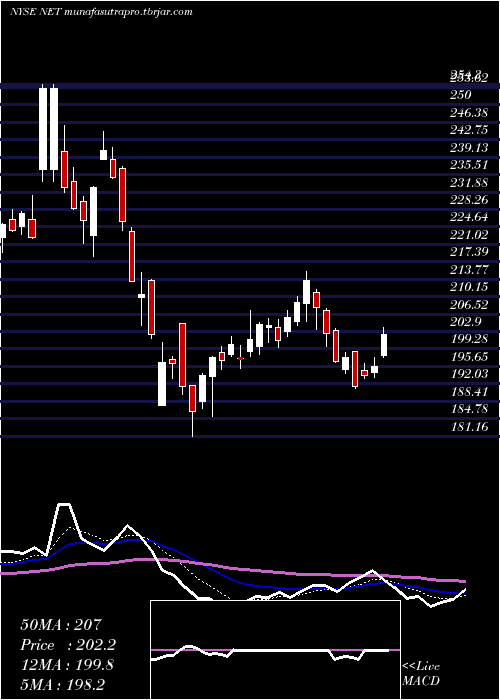The width and height of the screenshot is (500, 700).
Task: Click the 184.78 price axis label
Action: [469, 409]
